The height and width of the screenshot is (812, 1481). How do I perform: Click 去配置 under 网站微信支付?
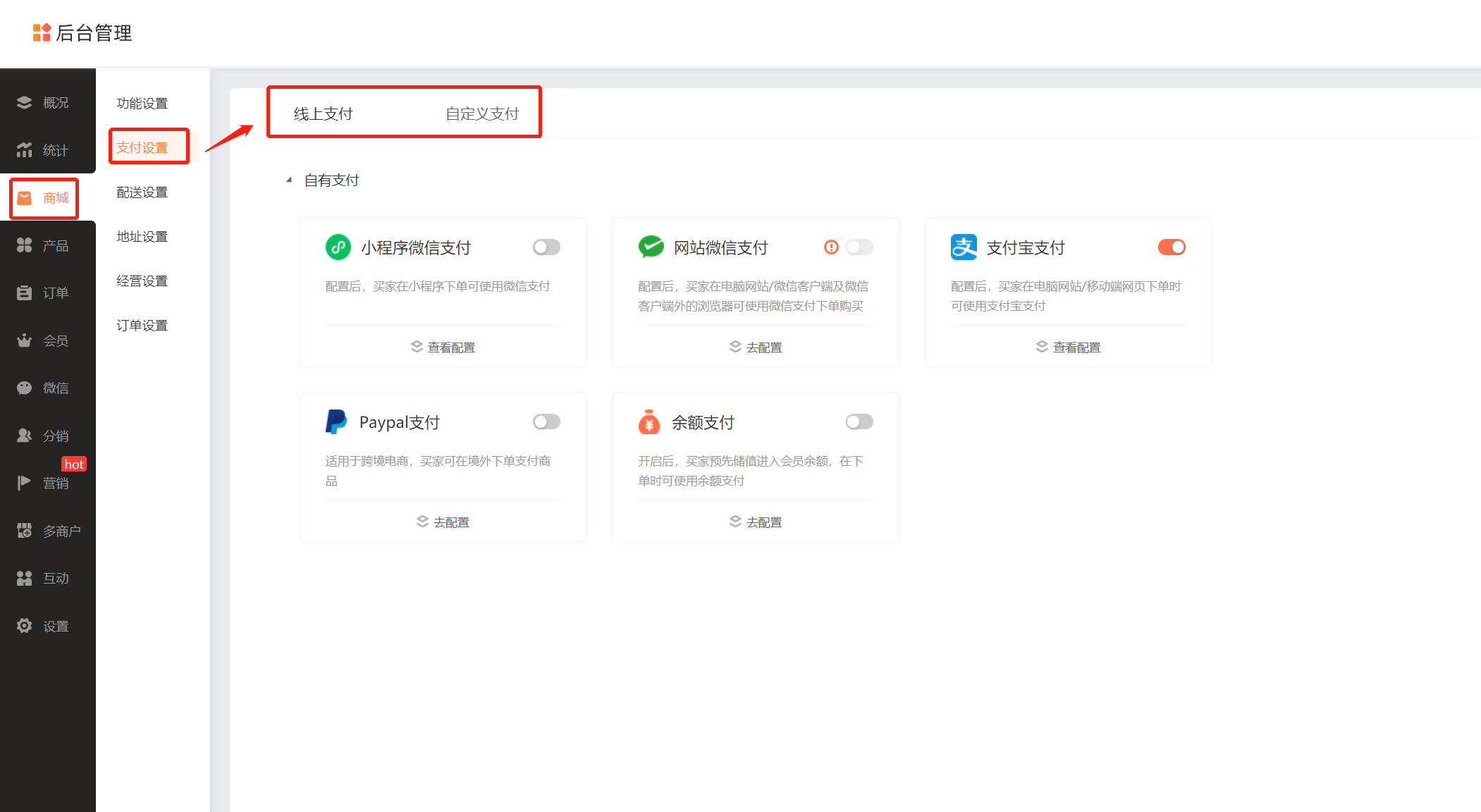764,347
